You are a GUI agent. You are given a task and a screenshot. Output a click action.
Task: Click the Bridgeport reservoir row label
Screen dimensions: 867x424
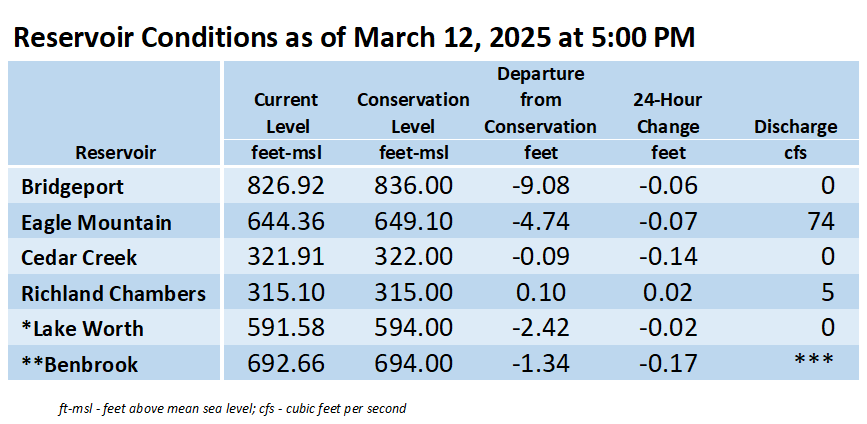[72, 187]
